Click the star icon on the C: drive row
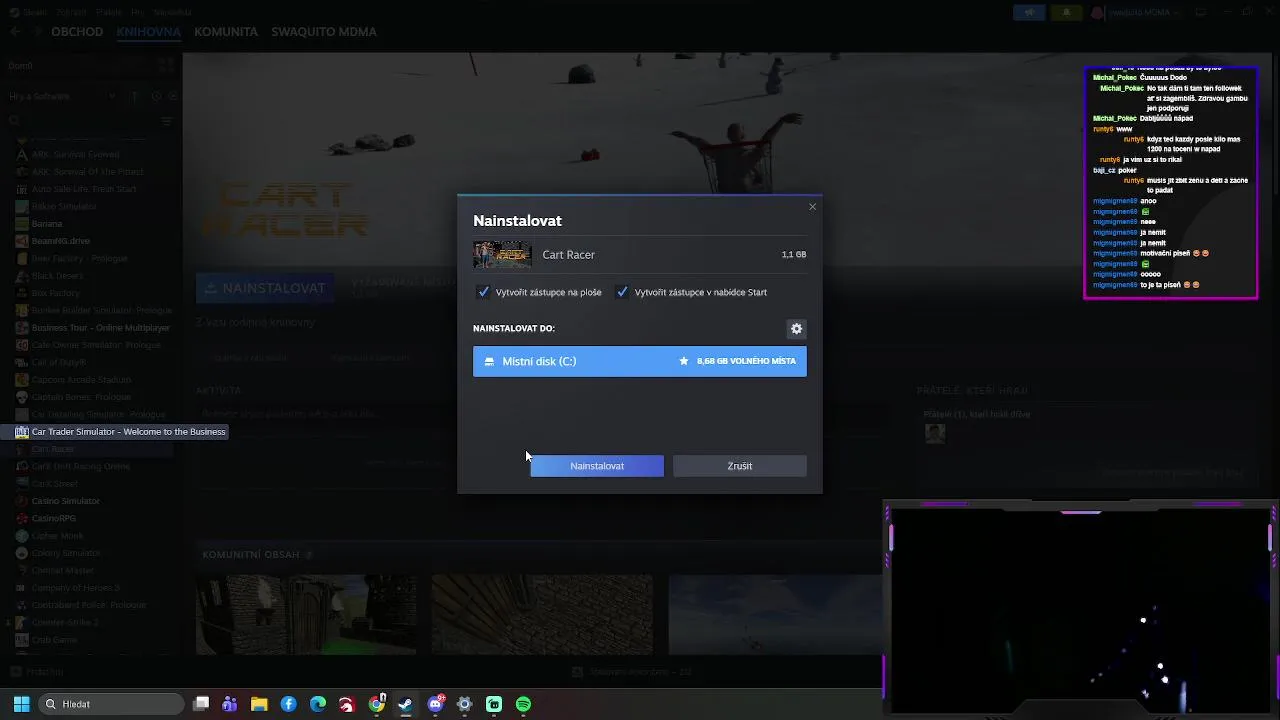 [684, 361]
